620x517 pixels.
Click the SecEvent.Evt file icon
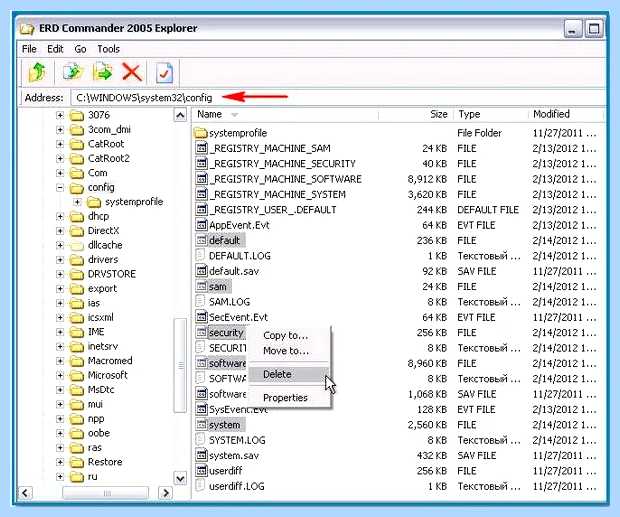click(202, 317)
